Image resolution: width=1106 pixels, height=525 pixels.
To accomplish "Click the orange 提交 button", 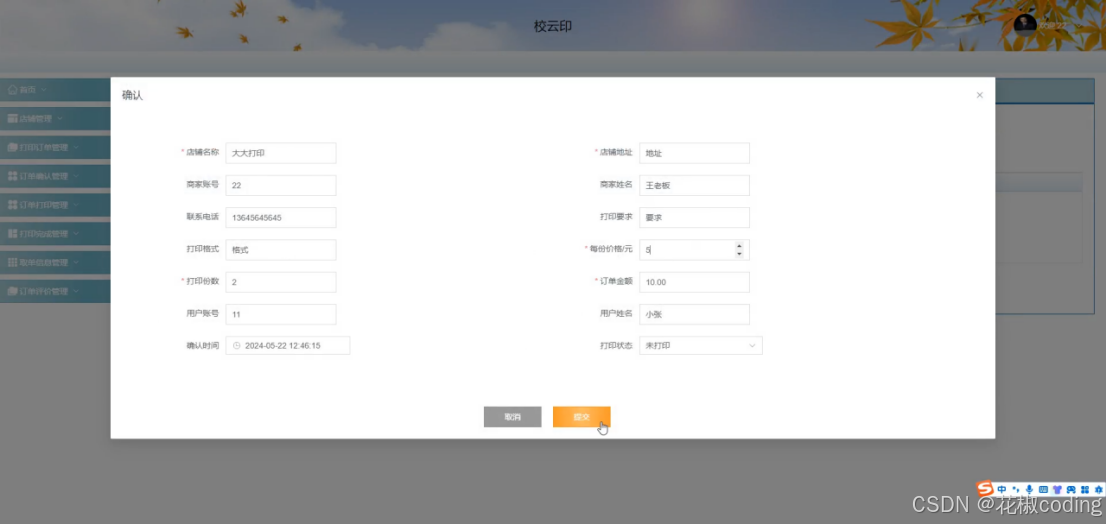I will (581, 417).
